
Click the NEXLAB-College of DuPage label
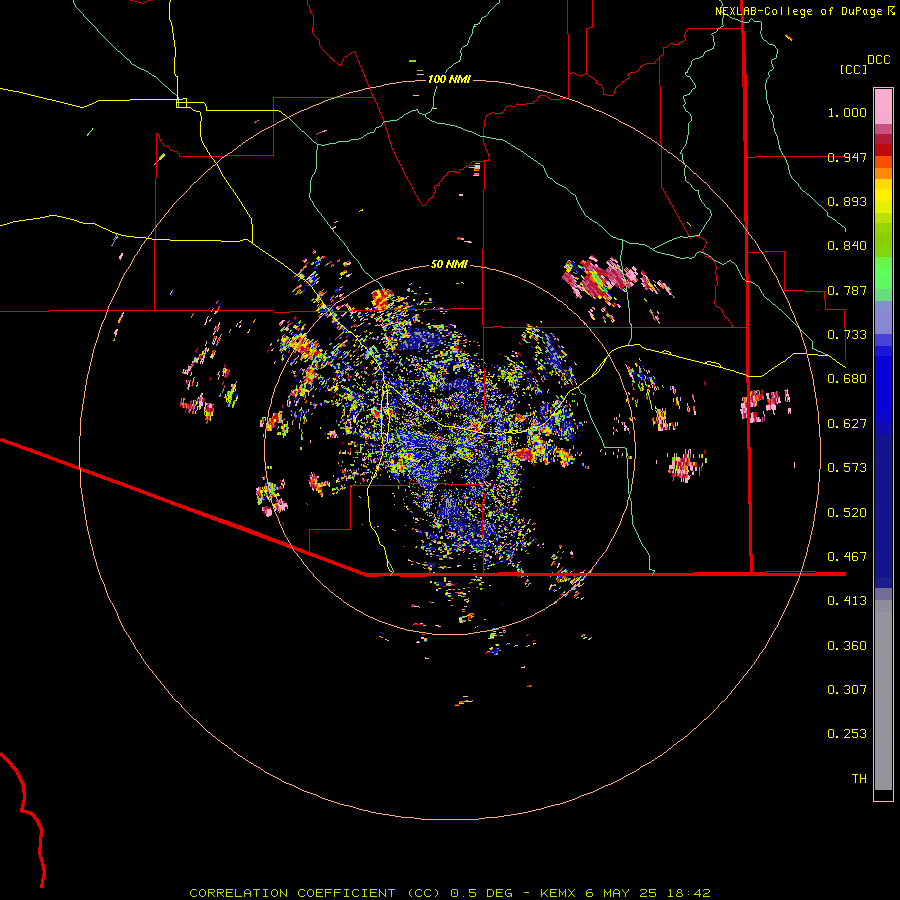click(798, 11)
